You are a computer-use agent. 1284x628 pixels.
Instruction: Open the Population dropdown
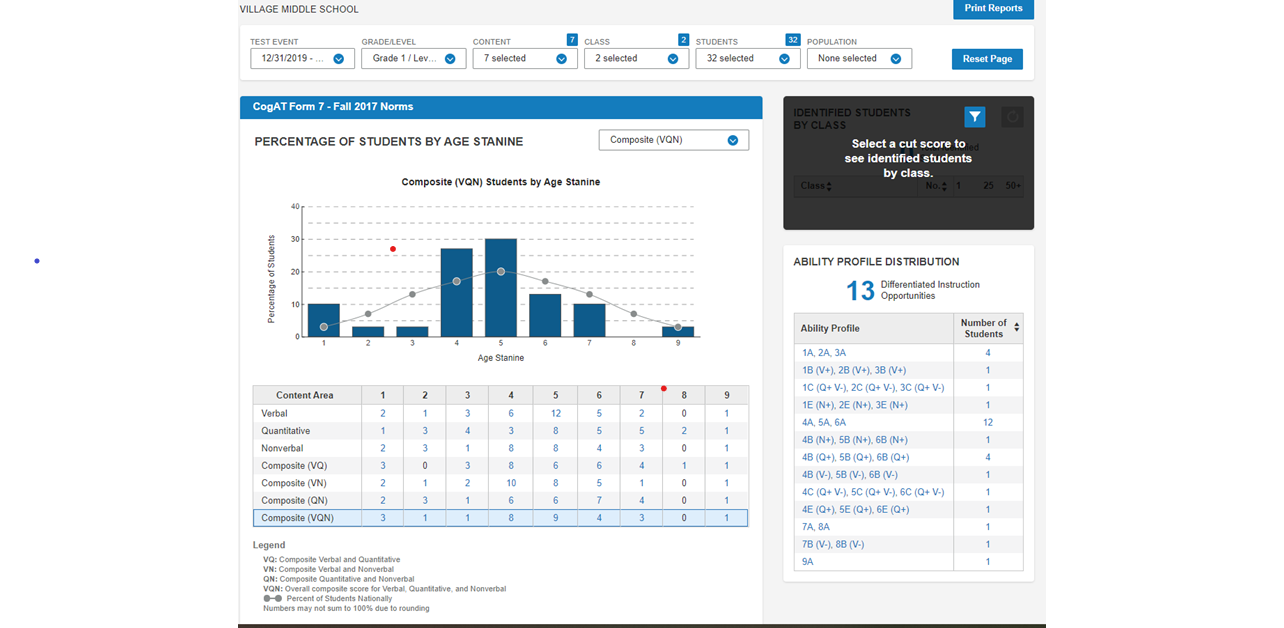tap(859, 59)
